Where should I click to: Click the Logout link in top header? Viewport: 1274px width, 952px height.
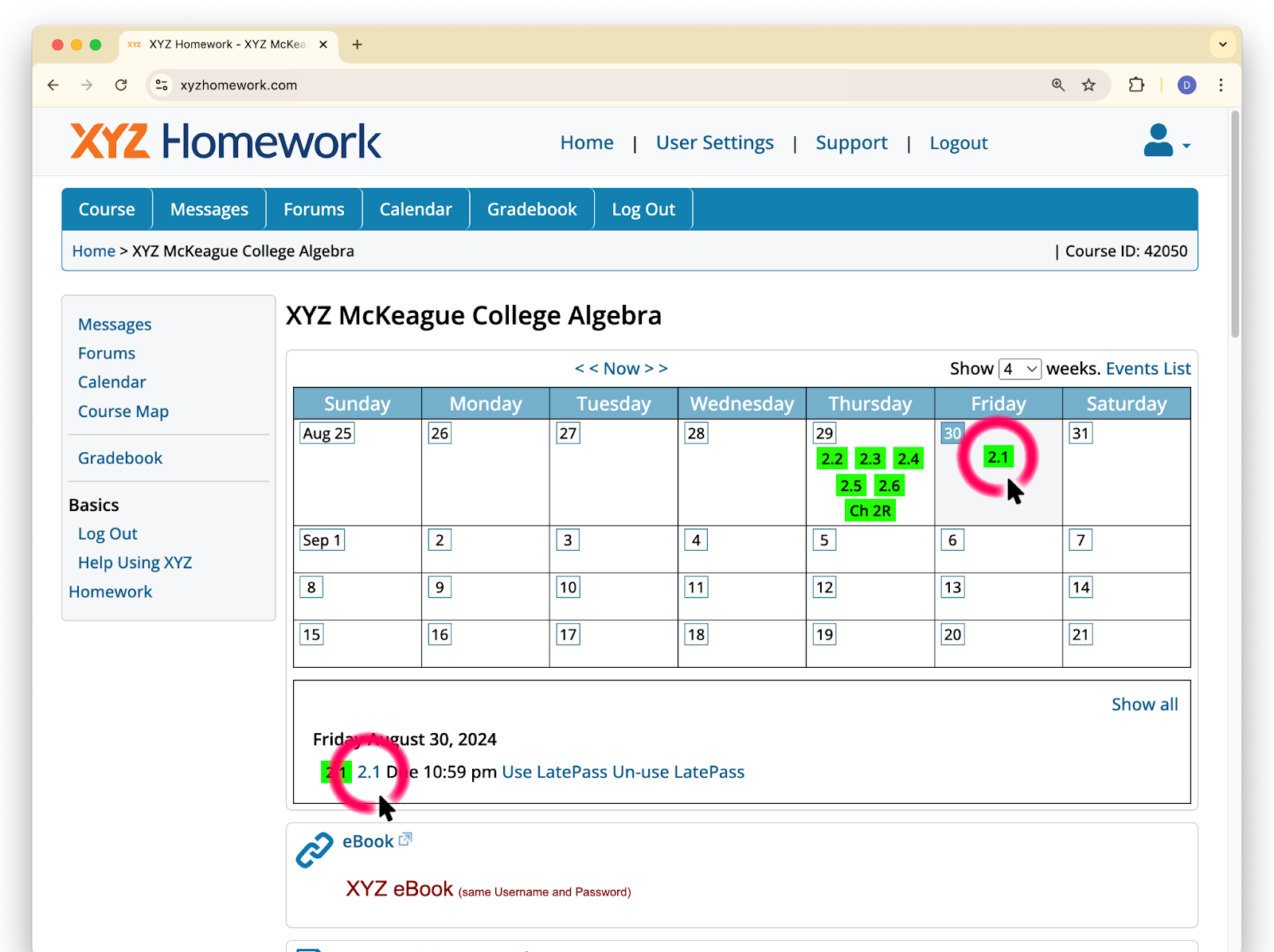tap(959, 143)
